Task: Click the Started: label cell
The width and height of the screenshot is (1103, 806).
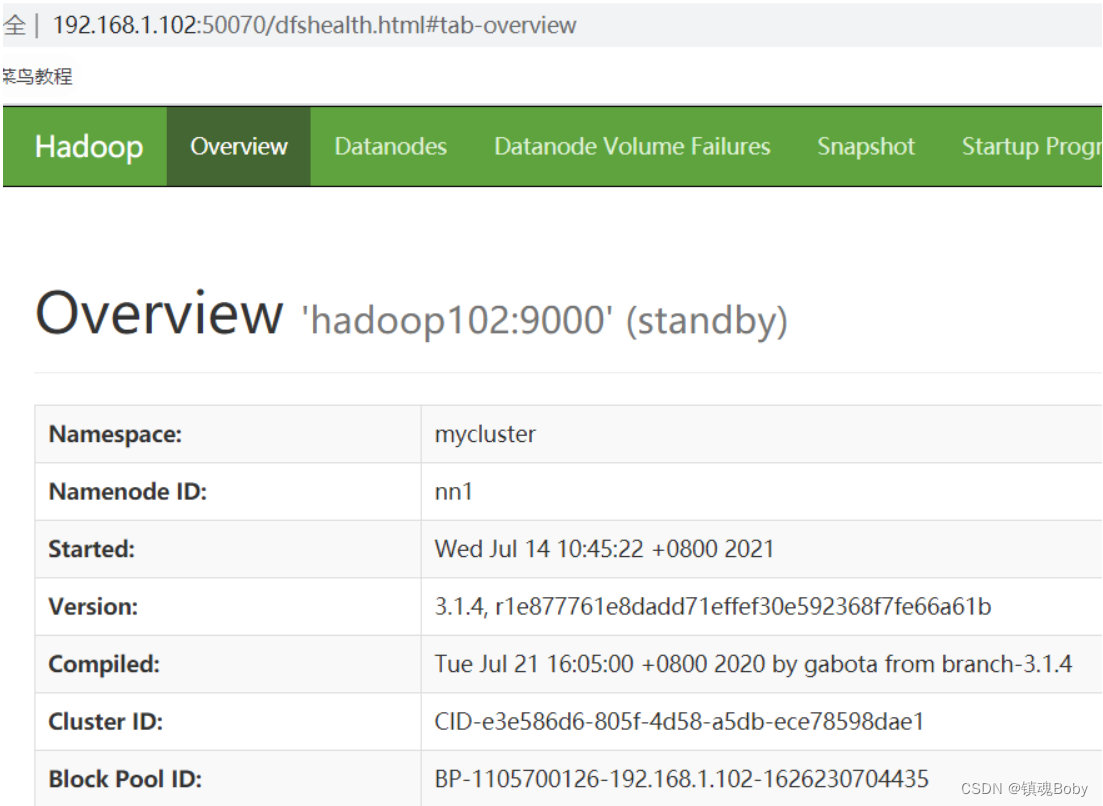Action: (x=228, y=549)
